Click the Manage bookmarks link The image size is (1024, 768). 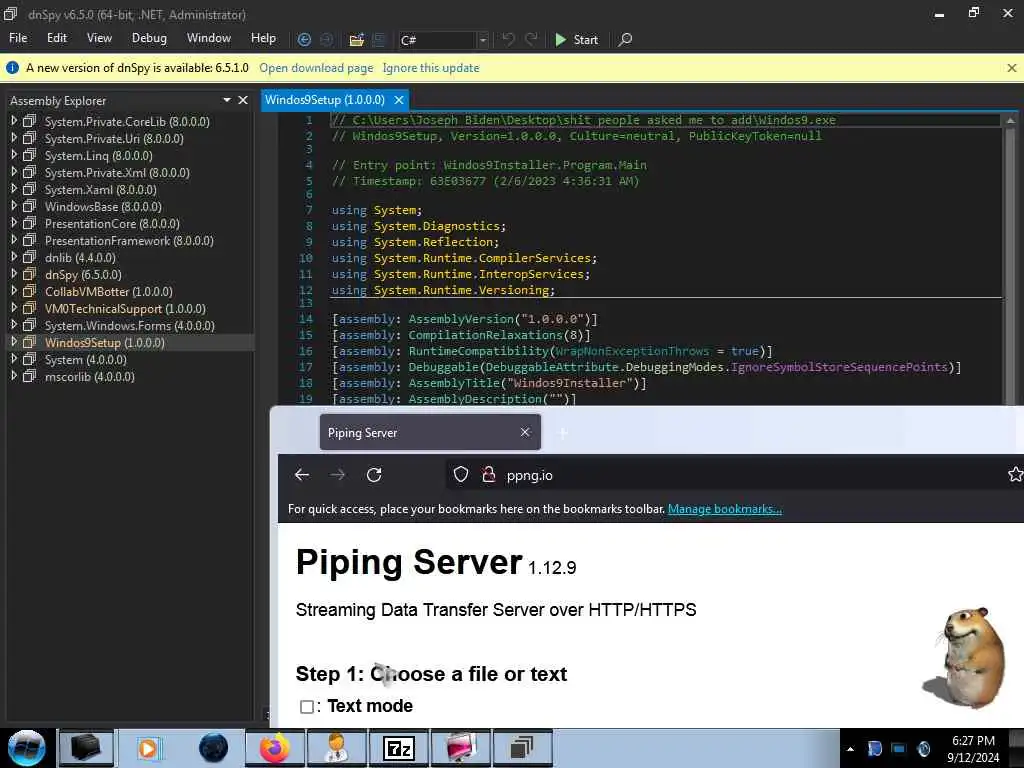[724, 509]
